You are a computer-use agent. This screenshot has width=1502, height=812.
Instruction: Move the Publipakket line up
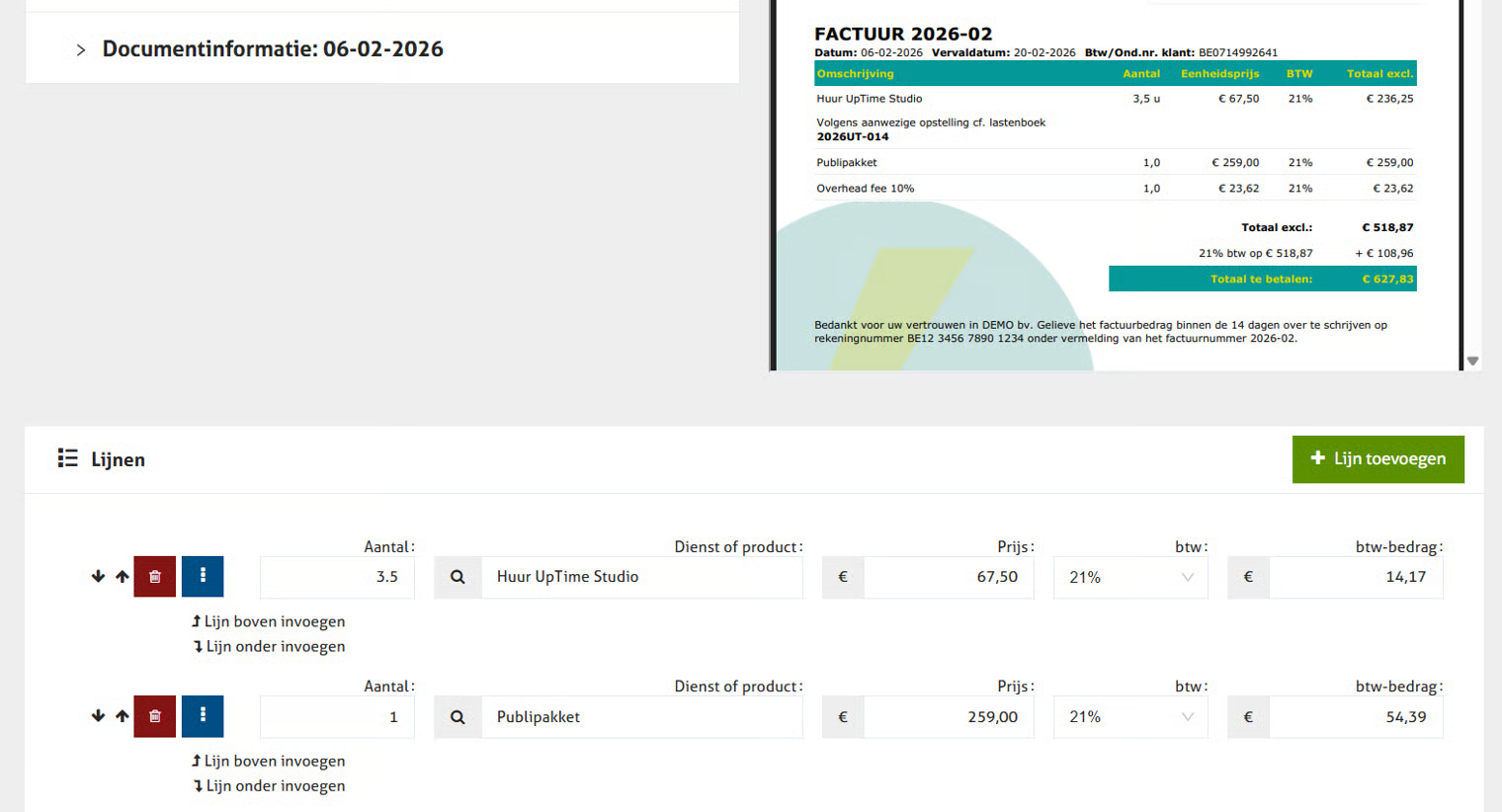[122, 716]
